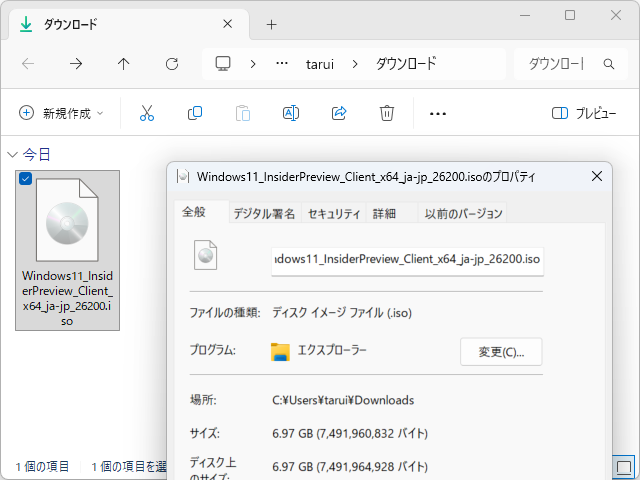Screen dimensions: 640x480
Task: Switch to the デジタル署名 tab
Action: click(x=264, y=213)
